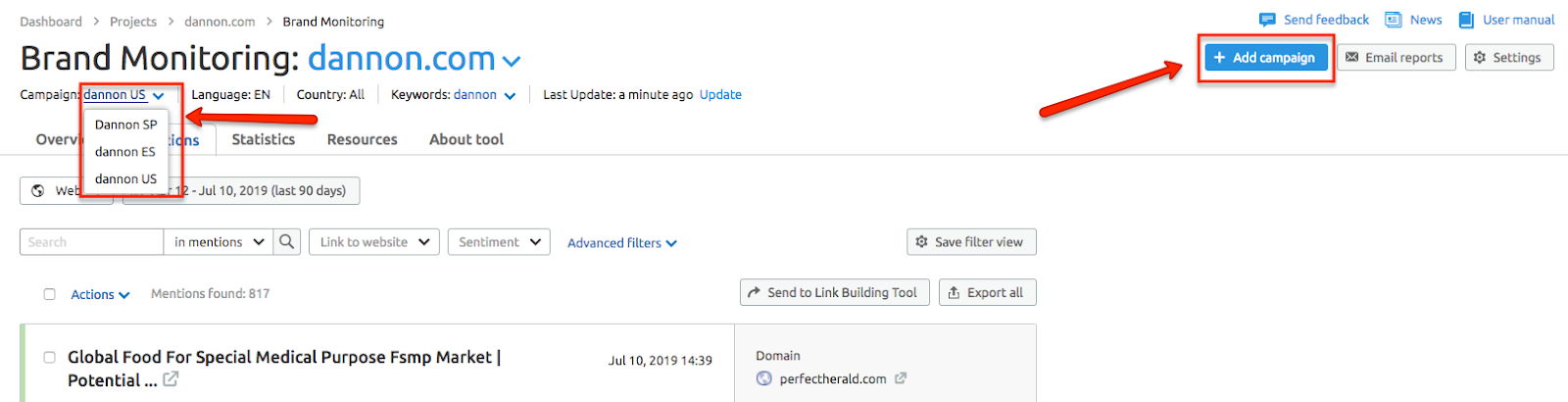Select Dannon SP campaign from list
Screen dimensions: 1568x402
point(126,125)
